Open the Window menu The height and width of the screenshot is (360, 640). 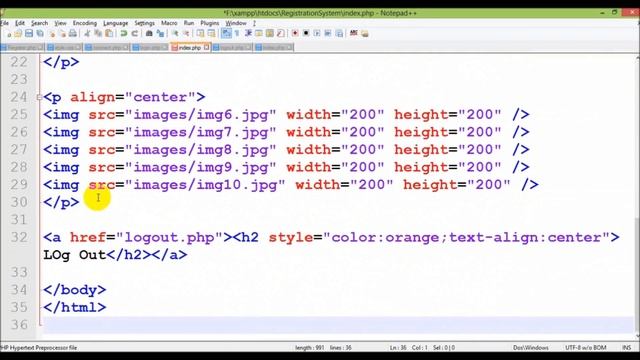coord(236,23)
